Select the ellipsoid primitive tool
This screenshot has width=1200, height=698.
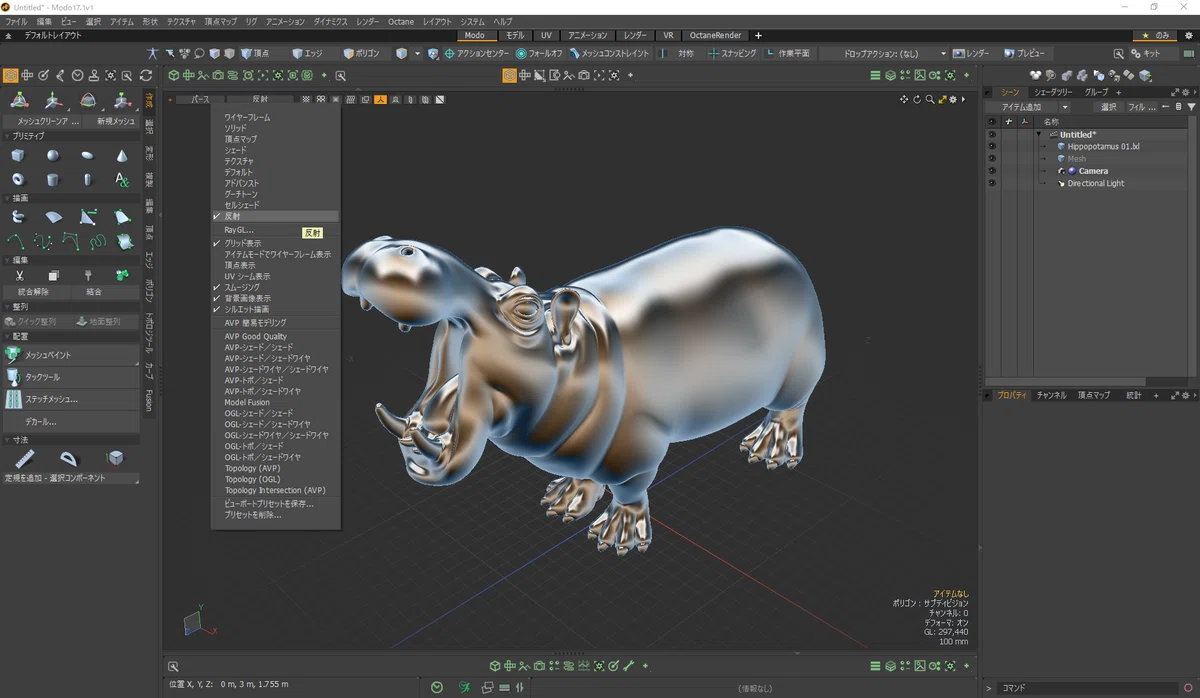88,155
